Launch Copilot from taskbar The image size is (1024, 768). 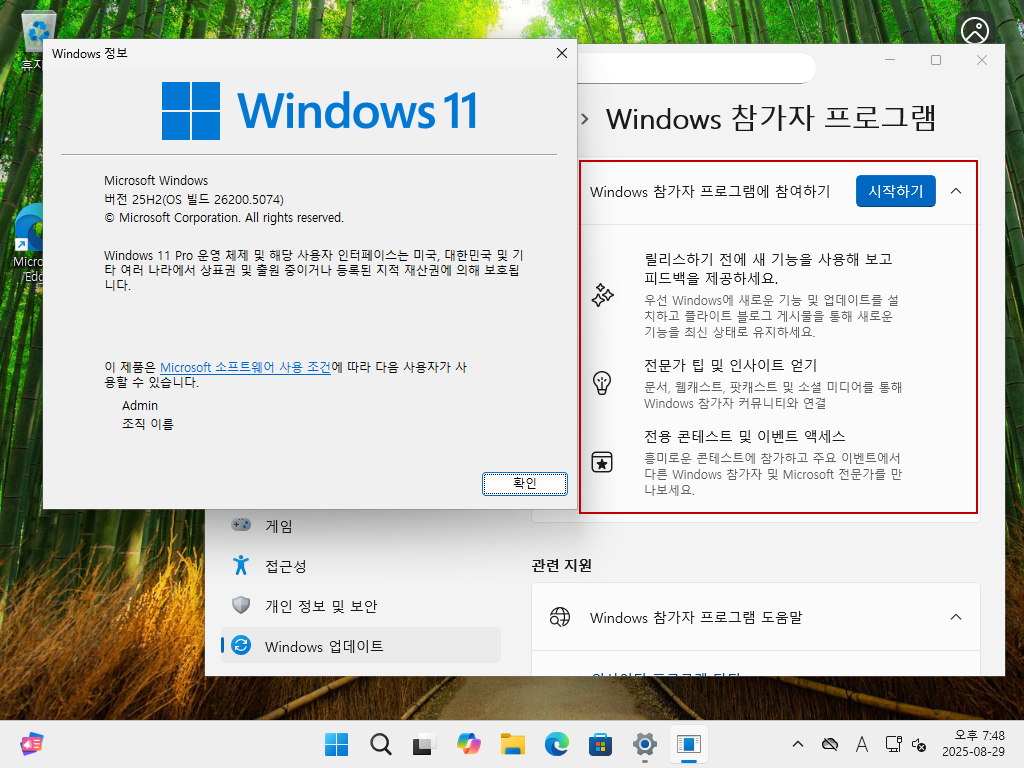point(469,744)
